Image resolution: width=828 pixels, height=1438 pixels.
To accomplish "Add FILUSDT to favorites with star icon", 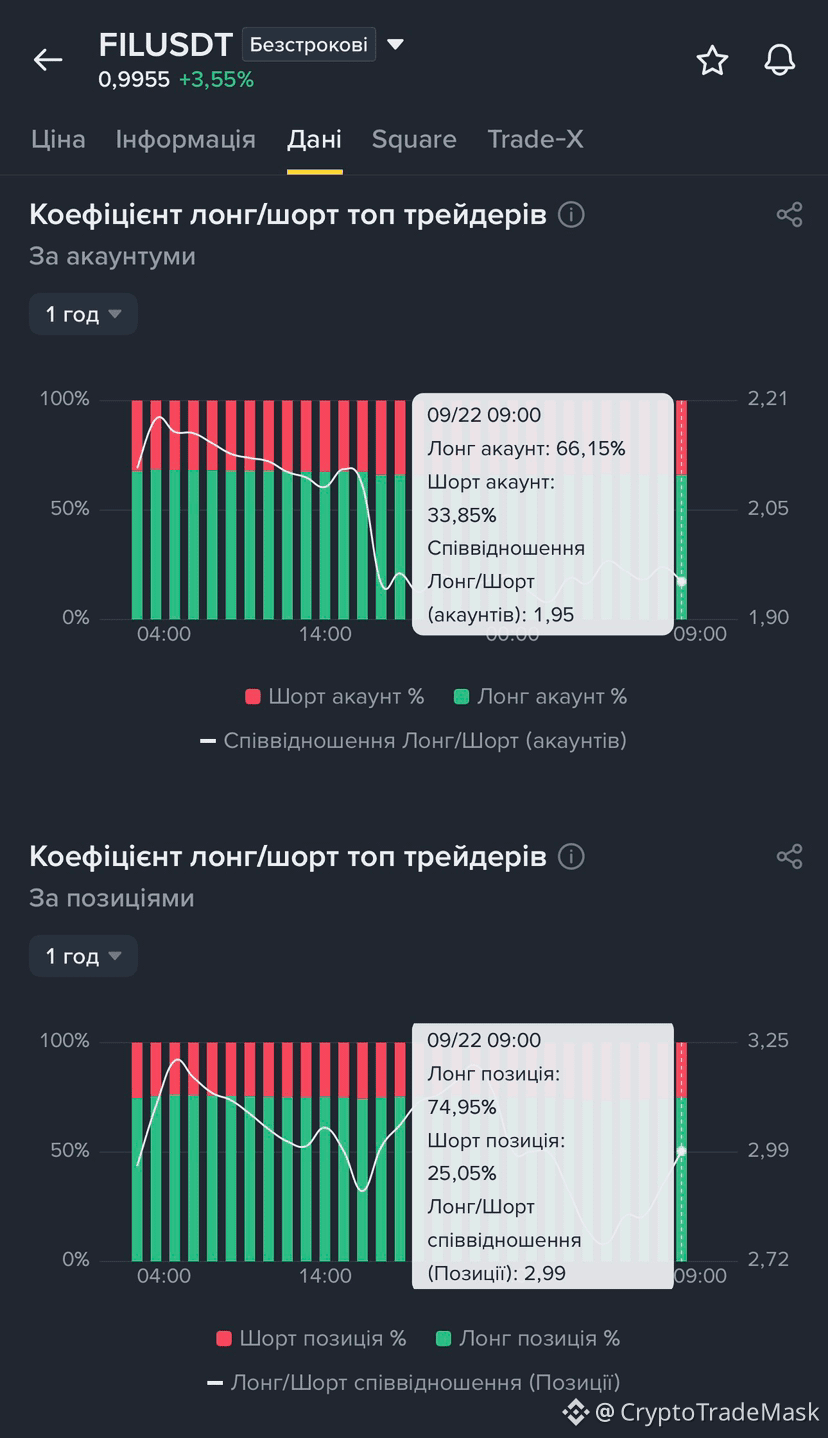I will tap(712, 60).
